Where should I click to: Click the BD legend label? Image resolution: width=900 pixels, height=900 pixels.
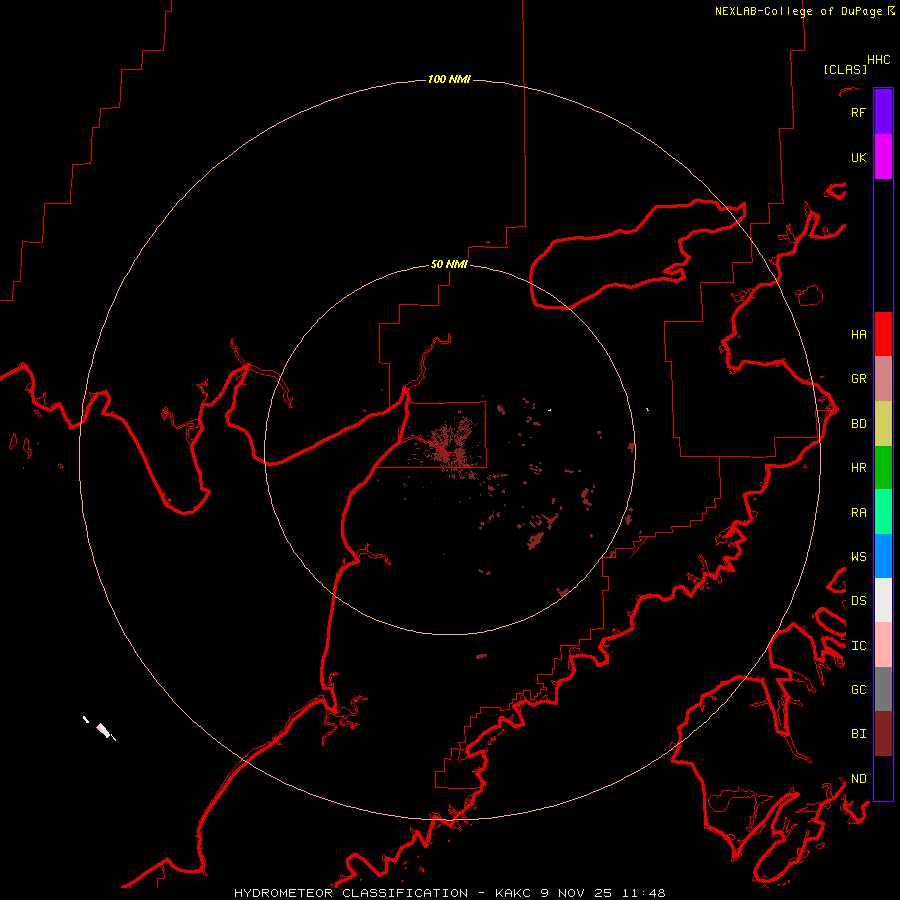pyautogui.click(x=858, y=423)
